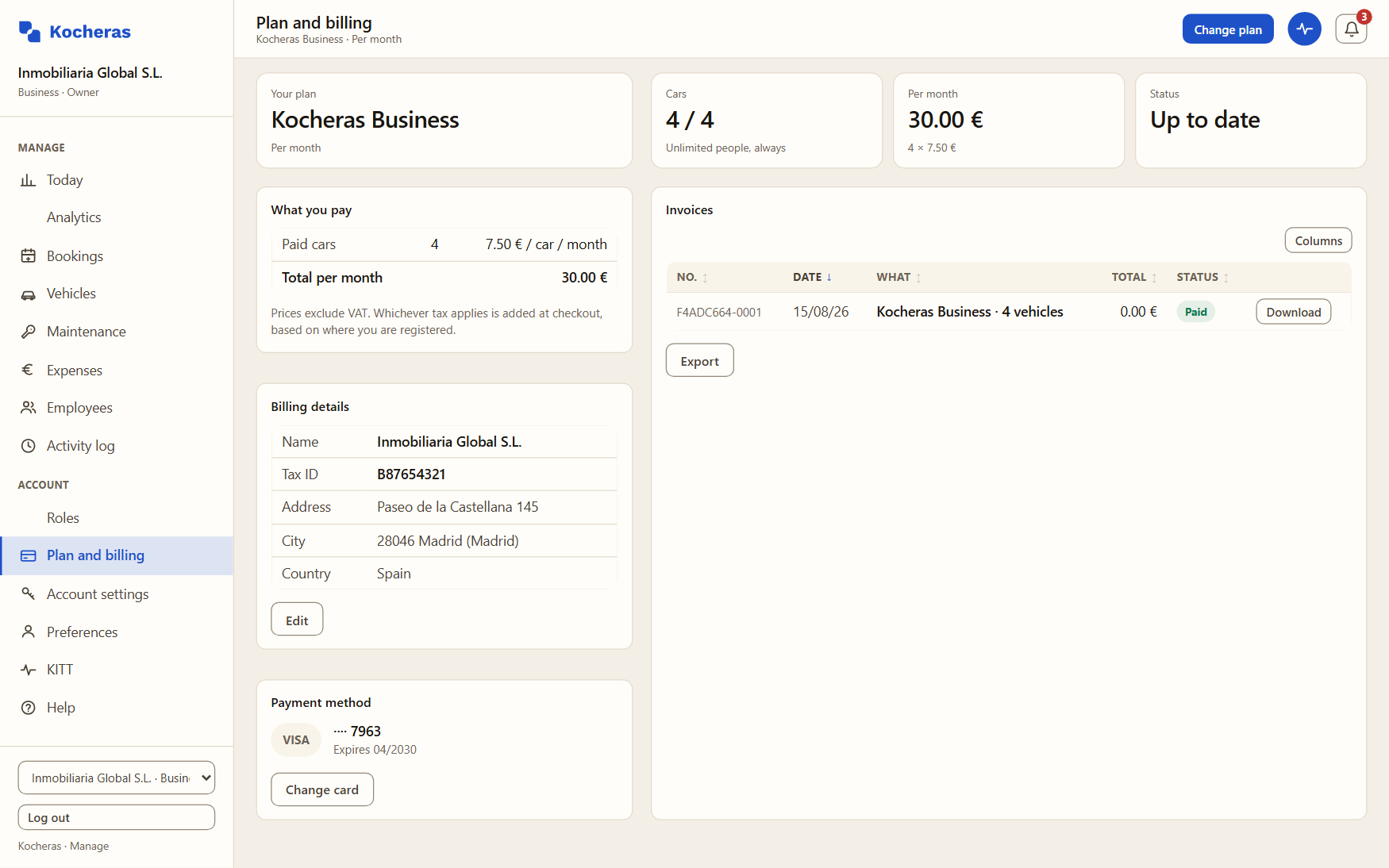
Task: Click the card icon beside Plan and billing
Action: click(28, 556)
